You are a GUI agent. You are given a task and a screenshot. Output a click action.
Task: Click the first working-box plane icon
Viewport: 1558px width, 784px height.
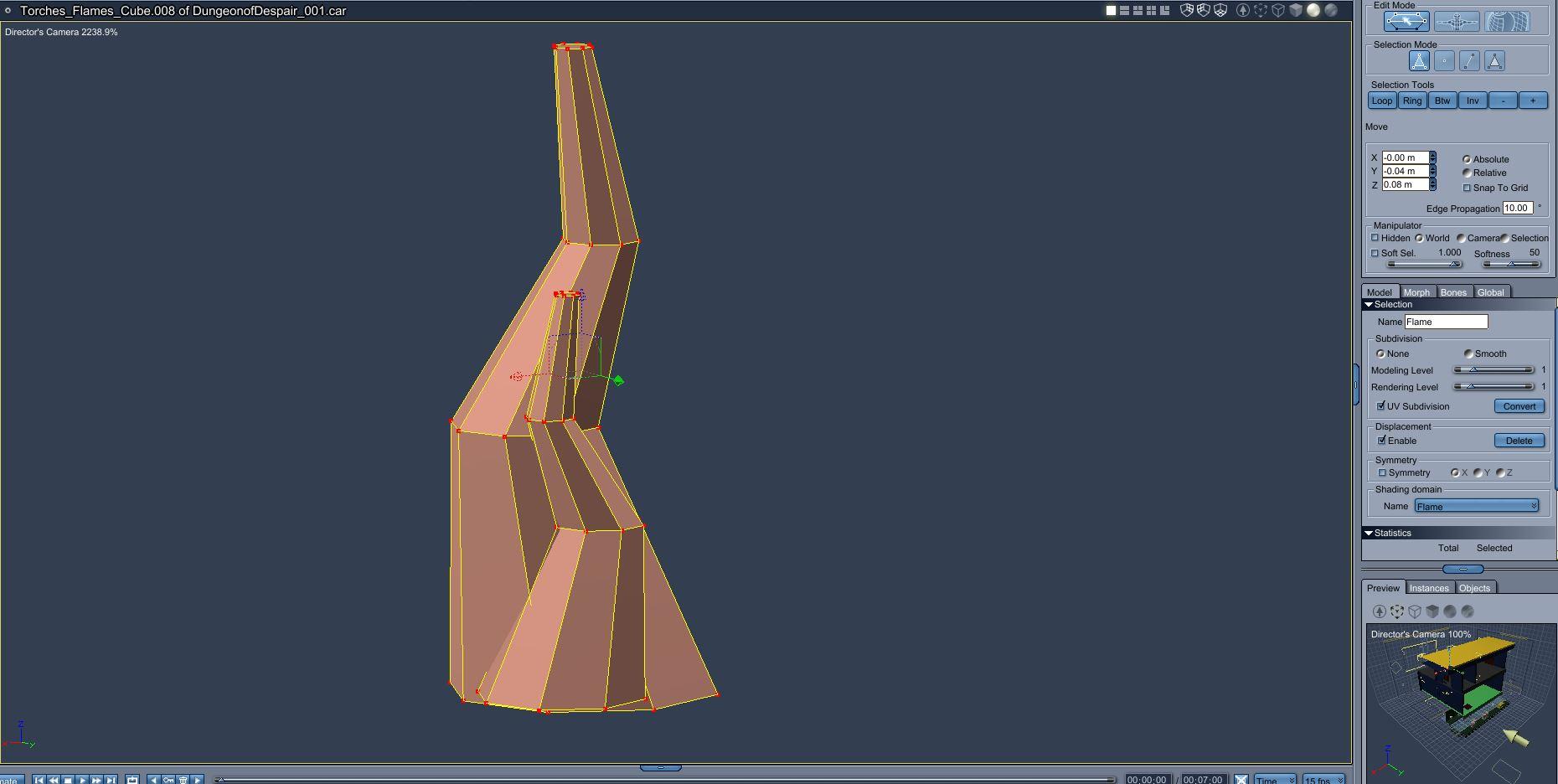[x=1187, y=10]
